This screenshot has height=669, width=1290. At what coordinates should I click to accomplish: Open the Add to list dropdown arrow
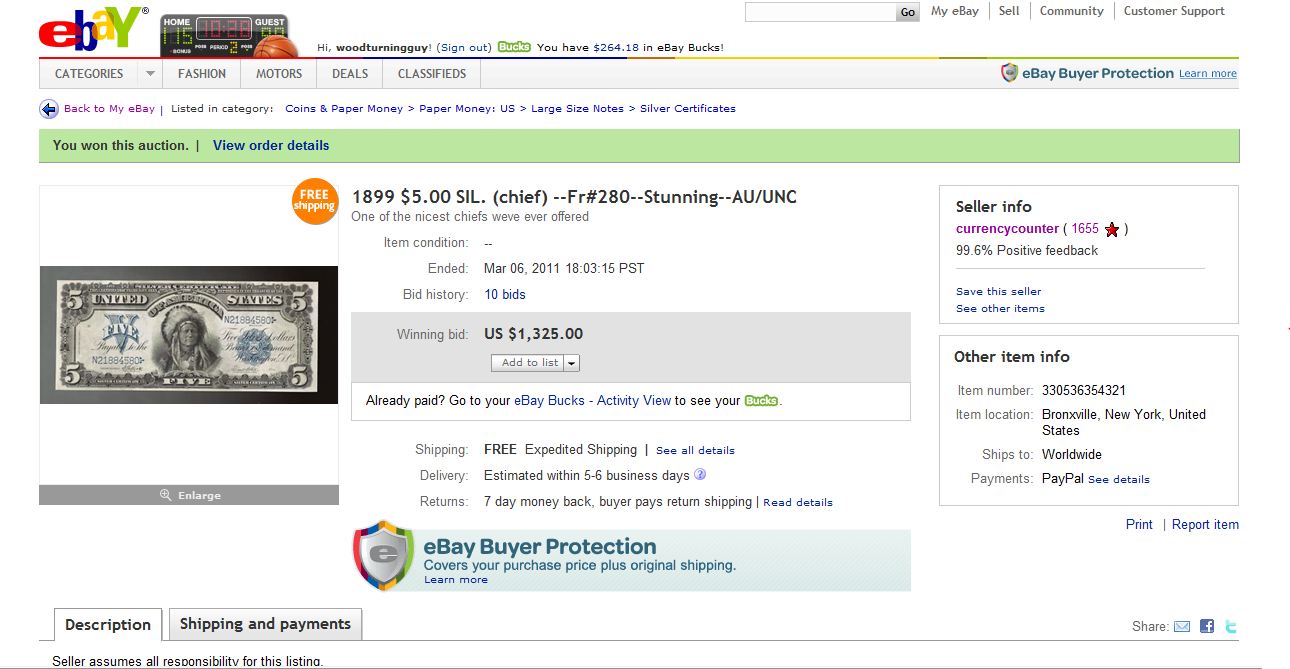coord(572,363)
